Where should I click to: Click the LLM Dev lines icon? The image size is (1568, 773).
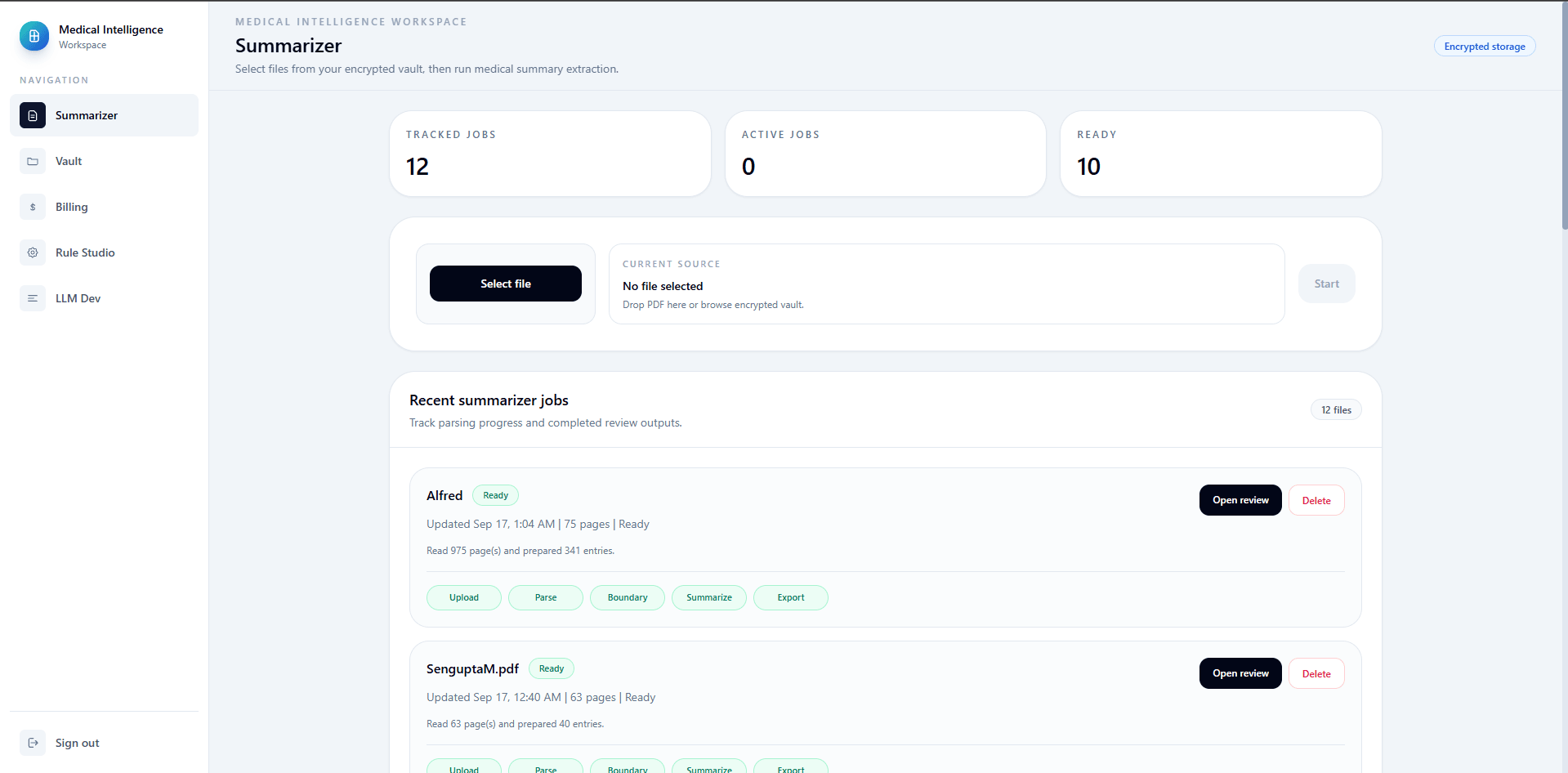[33, 298]
